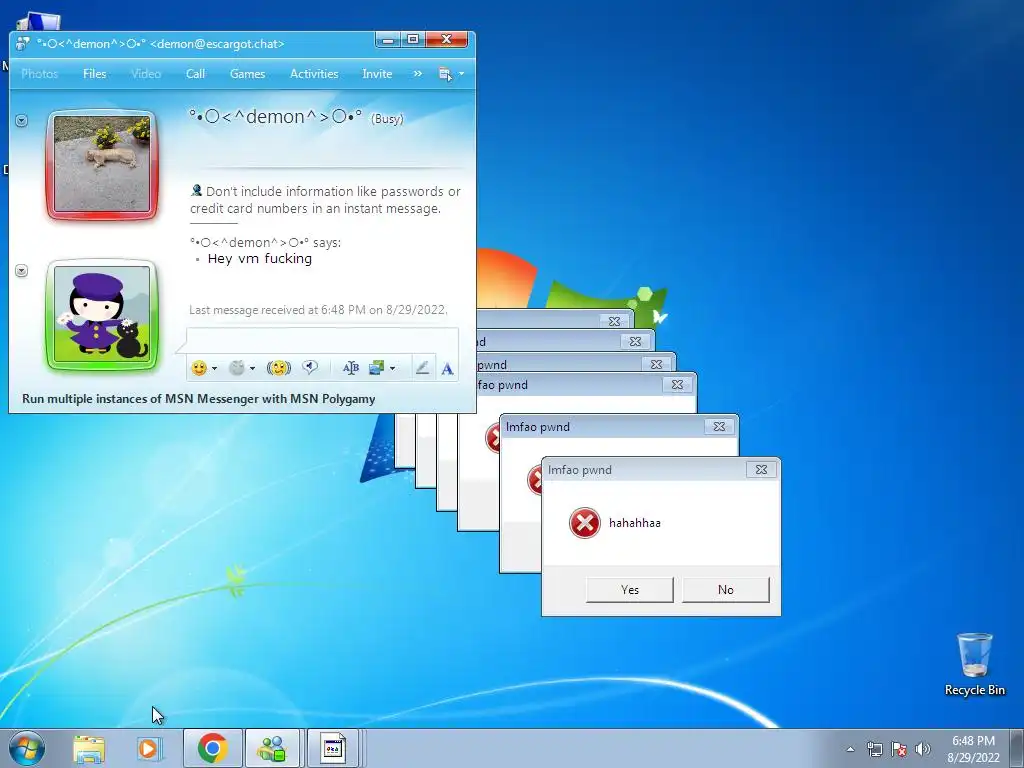Open File Explorer from the taskbar

pos(89,749)
